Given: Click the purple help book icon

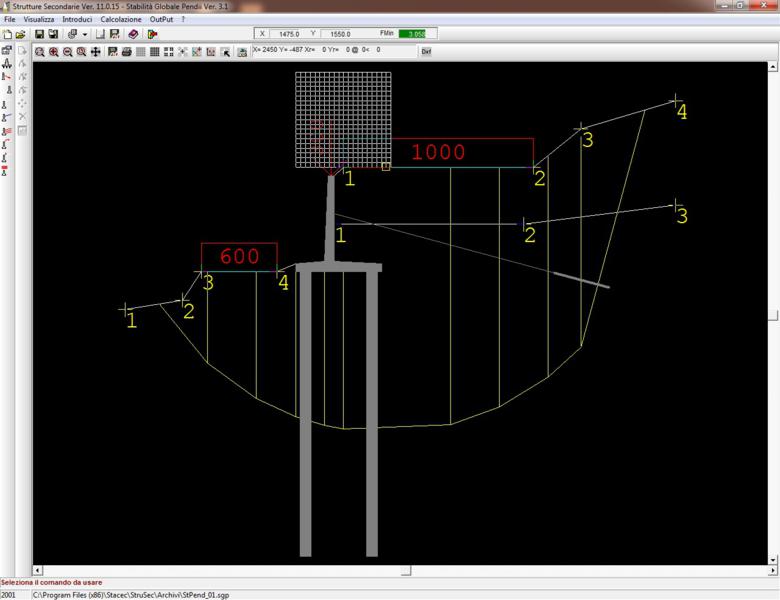Looking at the screenshot, I should pos(133,34).
